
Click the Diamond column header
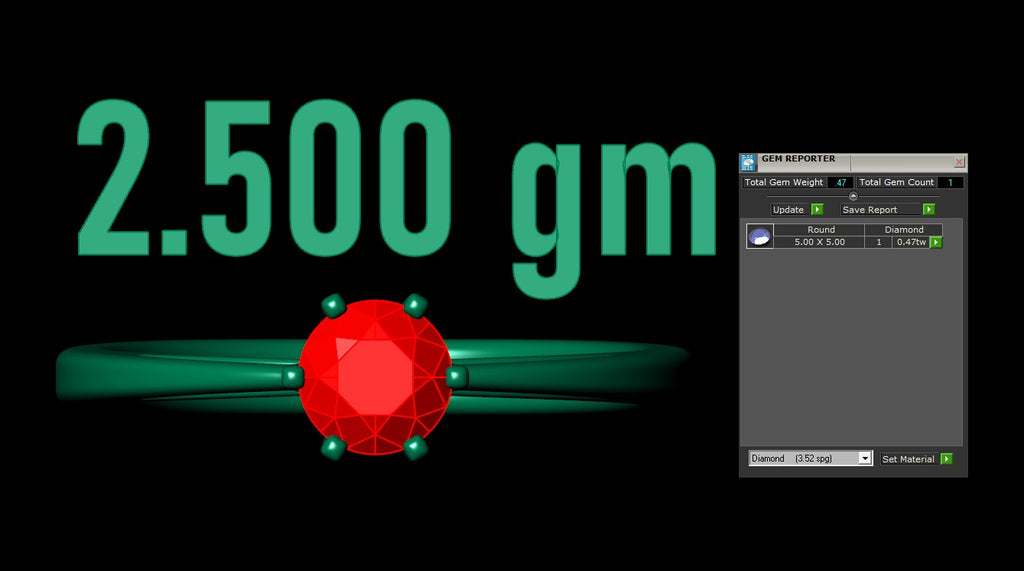click(904, 229)
